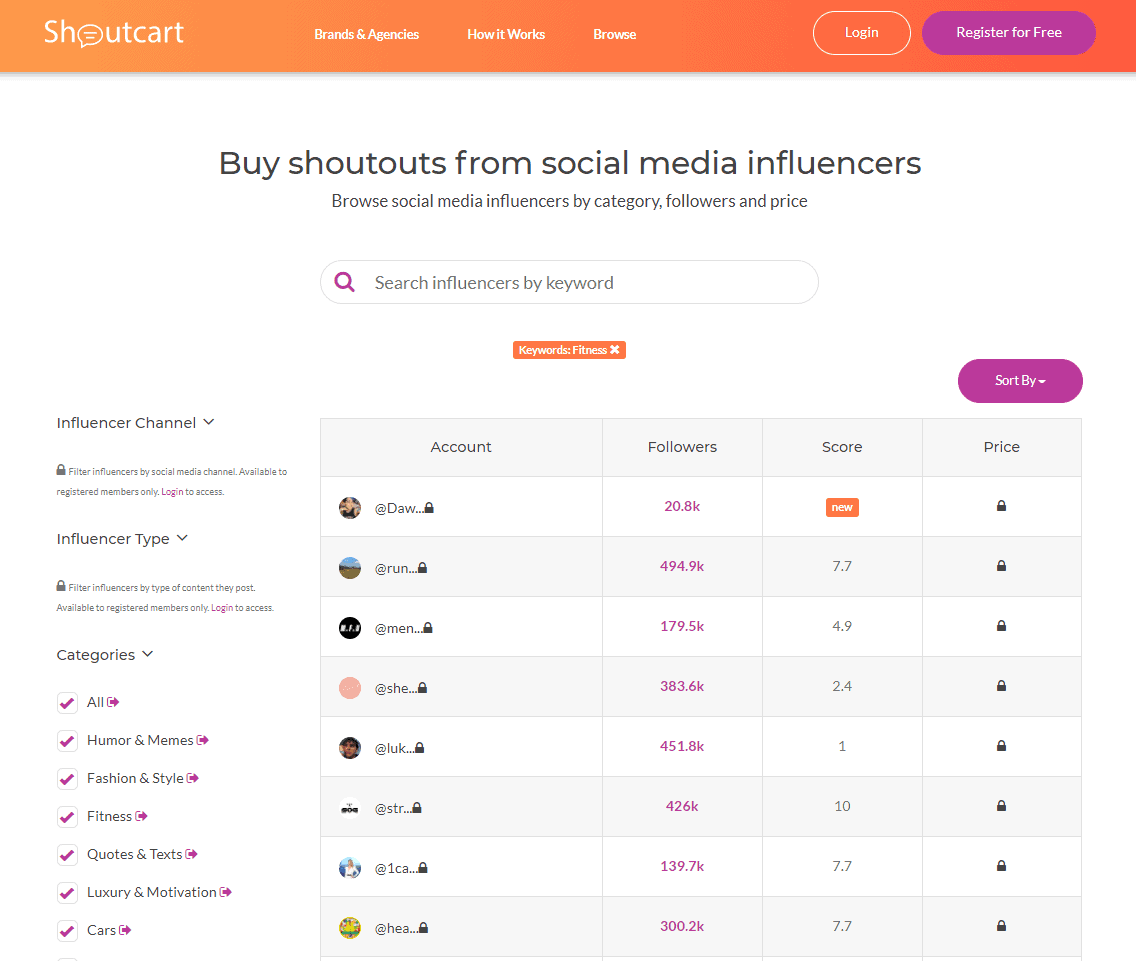Viewport: 1136px width, 961px height.
Task: Click the @men... profile avatar
Action: (x=350, y=628)
